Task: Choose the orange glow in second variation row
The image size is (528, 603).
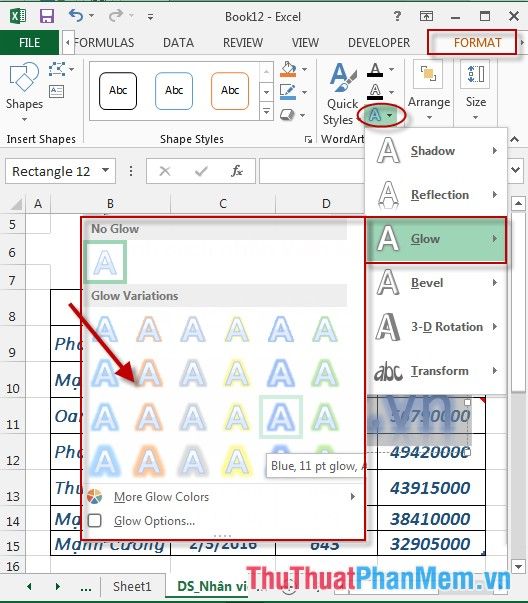Action: point(149,373)
